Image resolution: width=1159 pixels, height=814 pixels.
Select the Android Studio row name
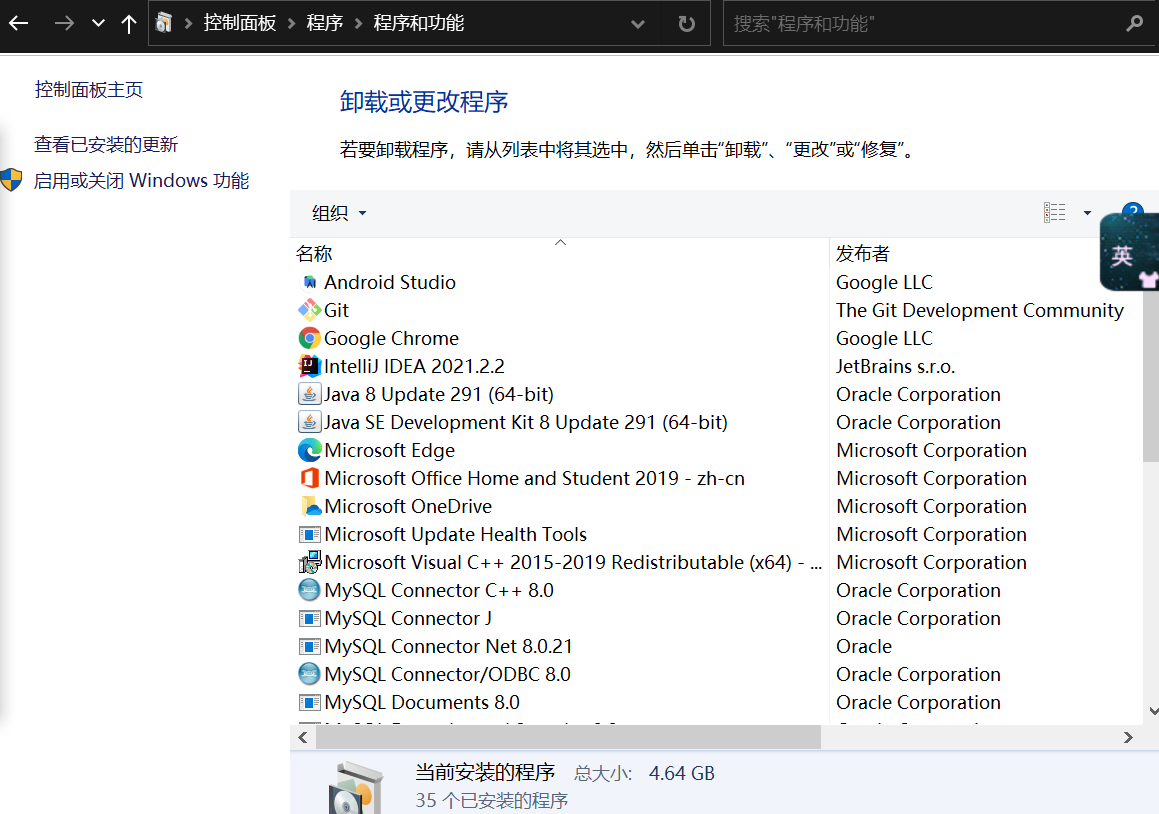click(x=390, y=282)
